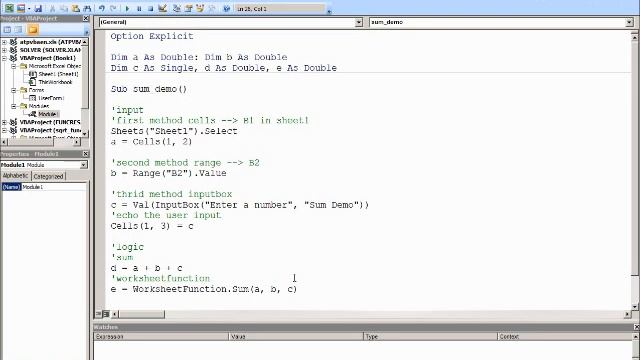The image size is (640, 360).
Task: Toggle Design Mode icon
Action: (x=162, y=8)
